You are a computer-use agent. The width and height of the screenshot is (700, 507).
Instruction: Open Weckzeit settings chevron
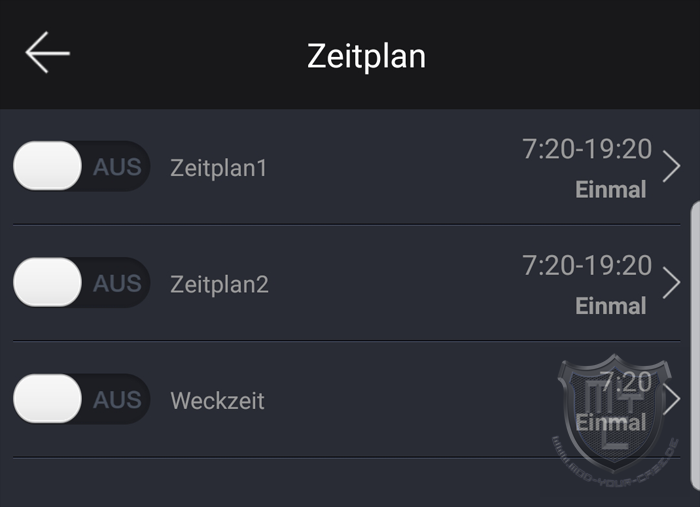click(671, 399)
